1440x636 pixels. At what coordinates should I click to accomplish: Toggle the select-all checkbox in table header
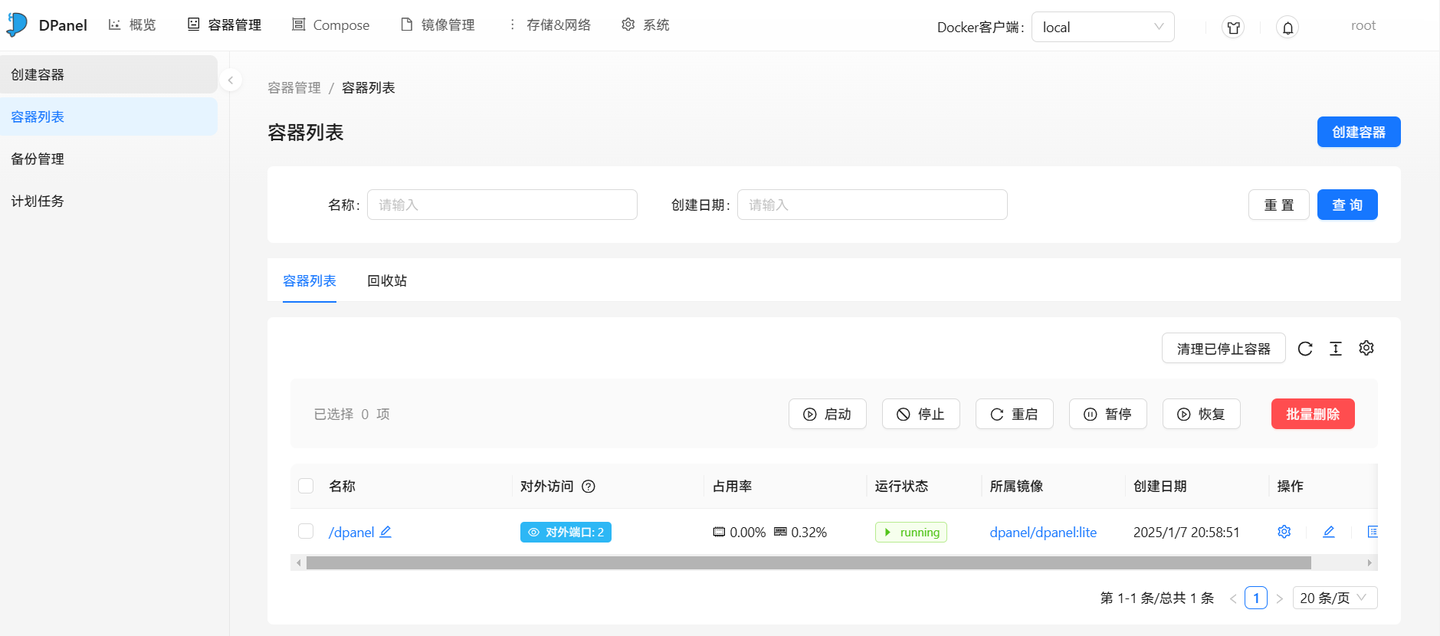click(306, 485)
